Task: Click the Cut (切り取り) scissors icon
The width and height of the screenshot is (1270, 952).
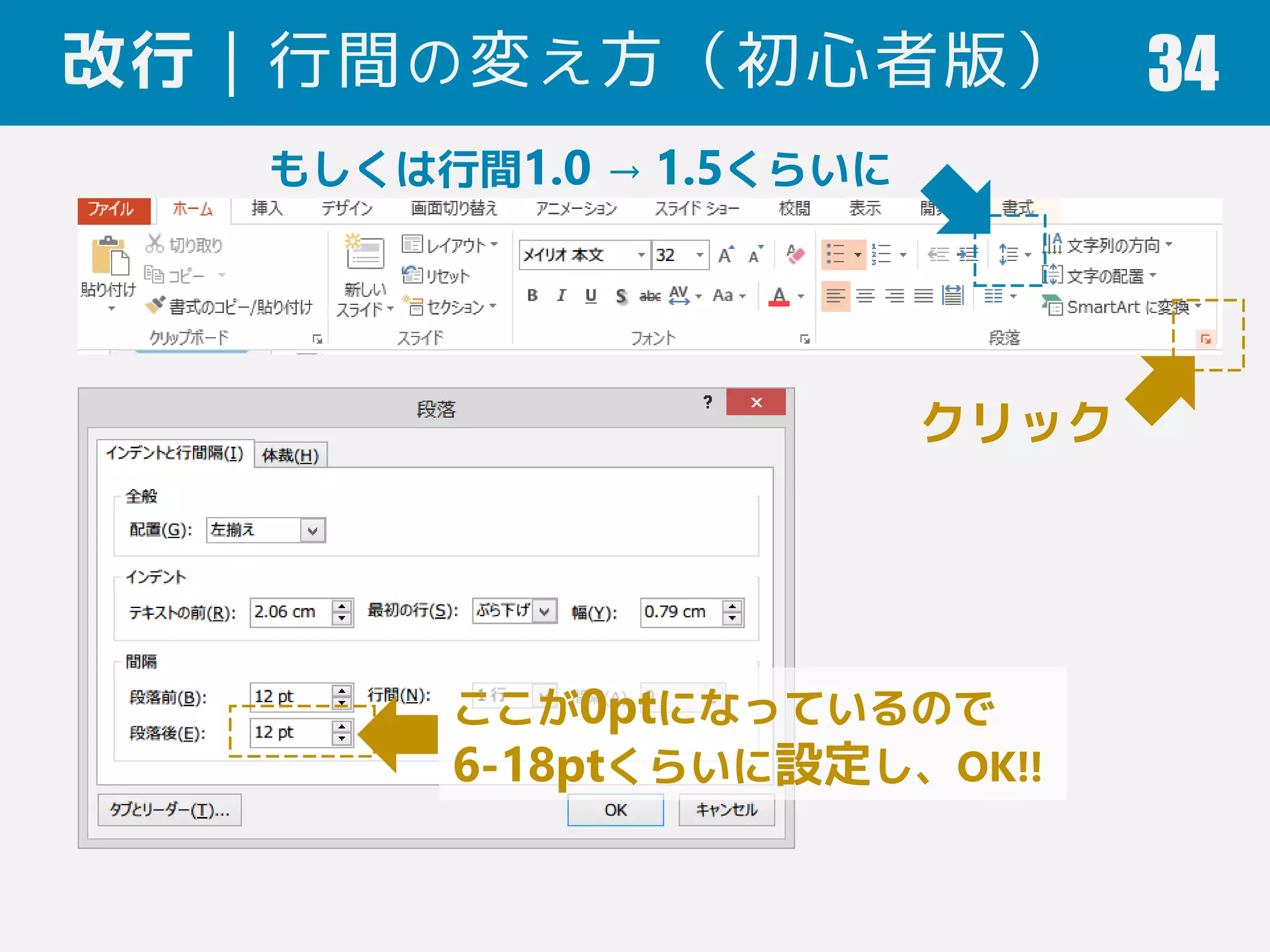Action: (x=154, y=244)
